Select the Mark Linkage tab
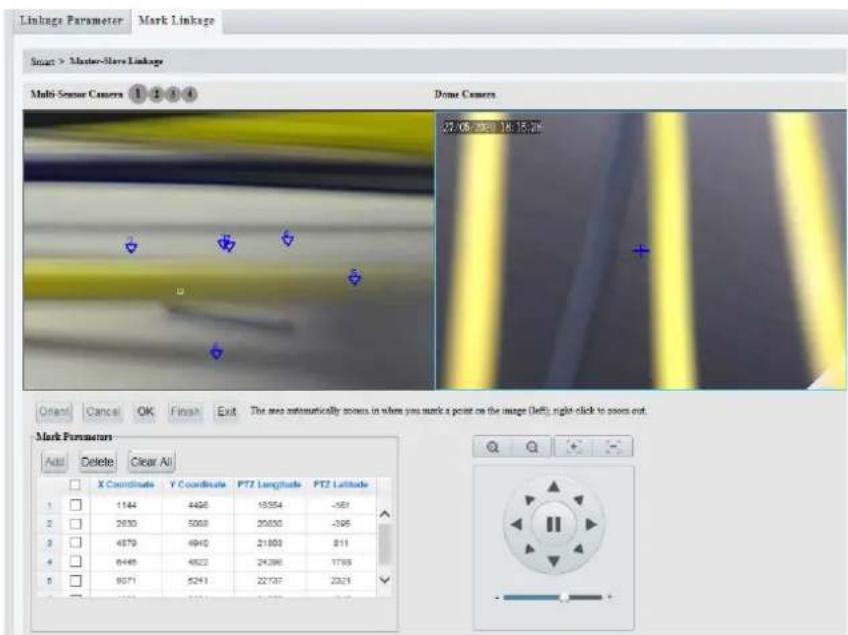This screenshot has height=635, width=848. (x=176, y=21)
